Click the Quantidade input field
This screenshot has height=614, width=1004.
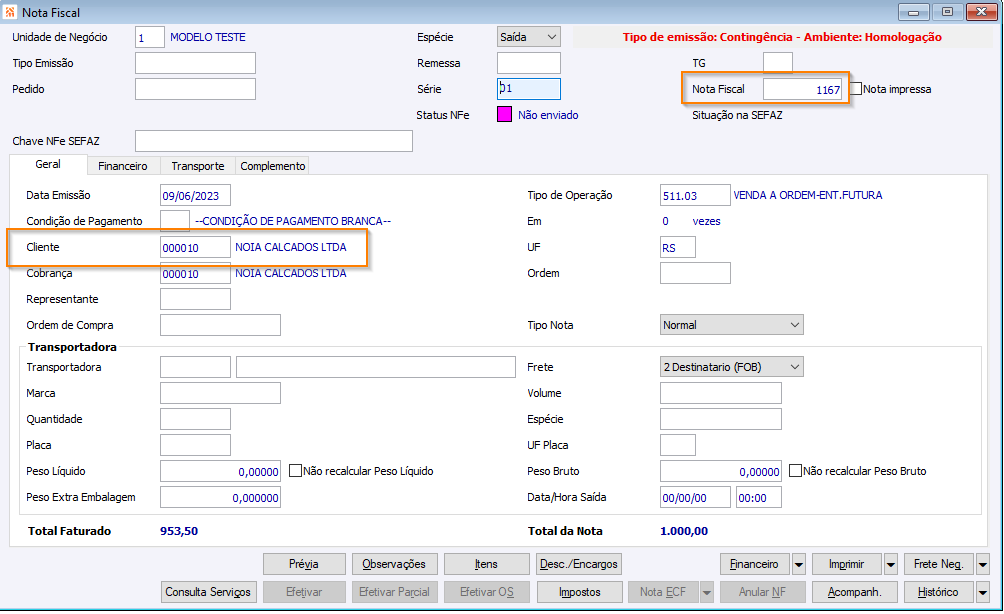[x=195, y=419]
